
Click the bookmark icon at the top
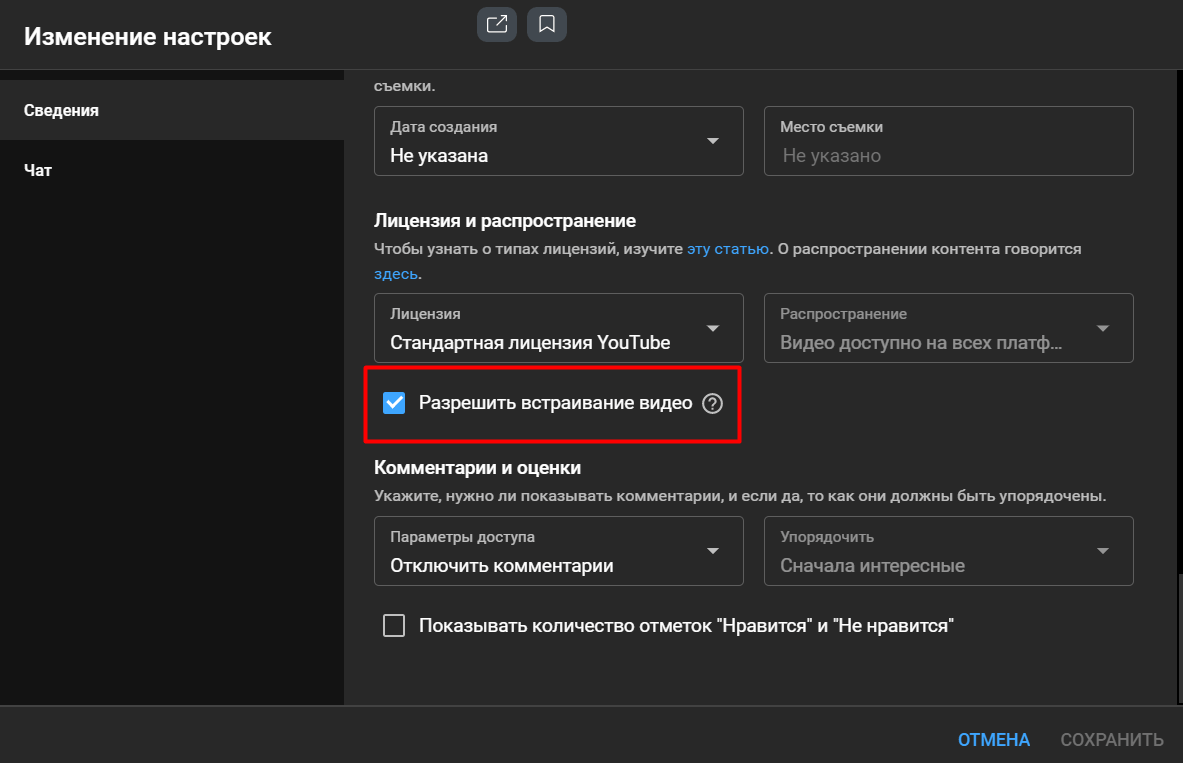point(546,25)
